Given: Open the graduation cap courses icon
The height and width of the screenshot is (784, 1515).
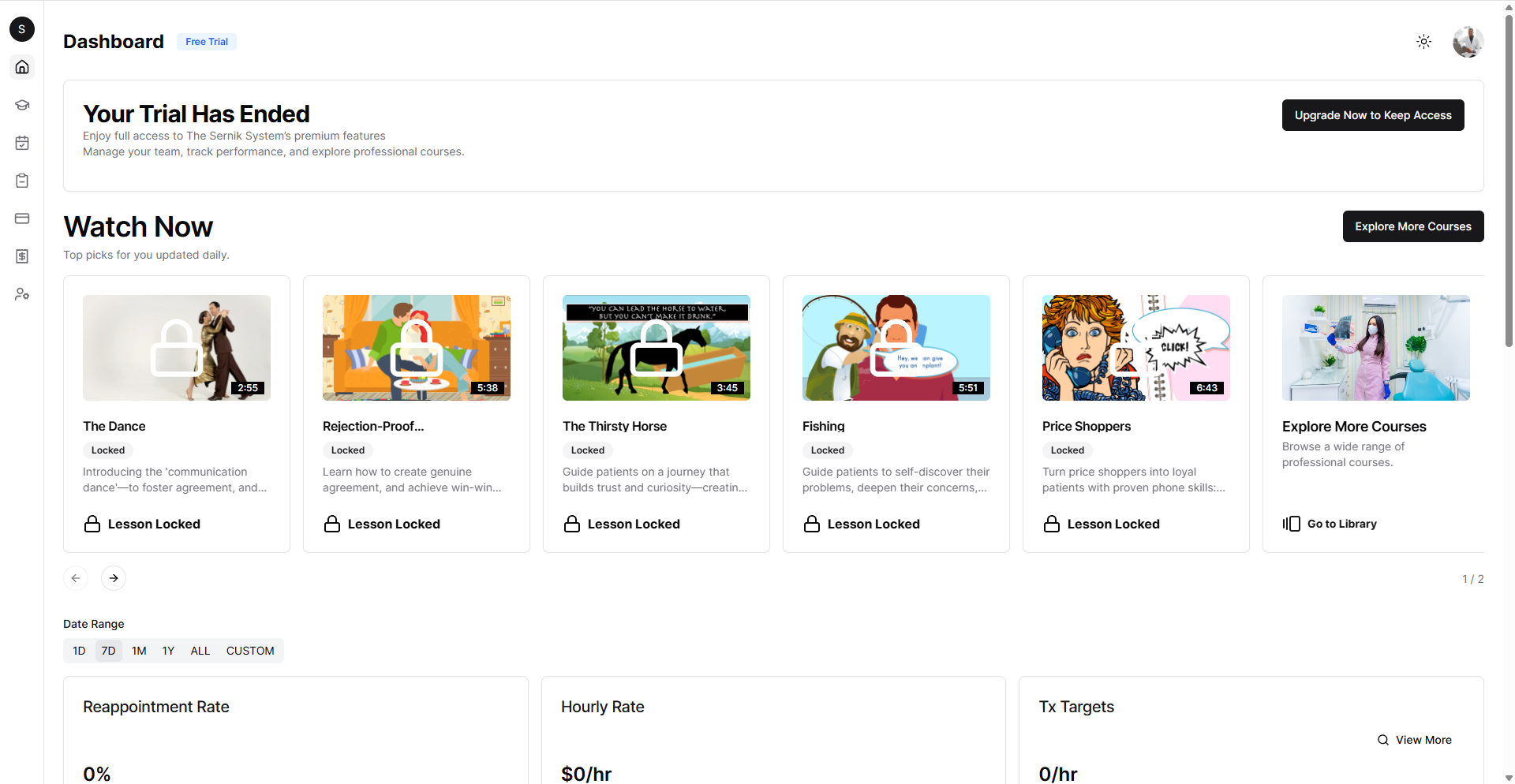Looking at the screenshot, I should point(22,105).
